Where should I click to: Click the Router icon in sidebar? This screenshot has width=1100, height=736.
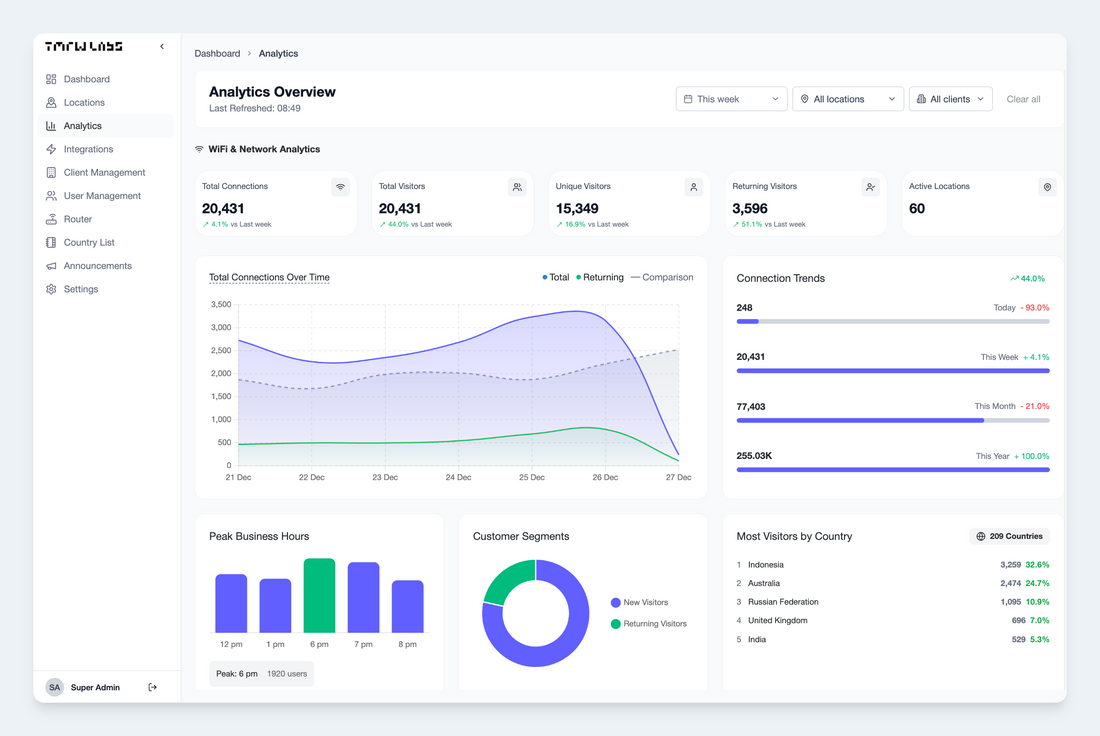[x=51, y=219]
